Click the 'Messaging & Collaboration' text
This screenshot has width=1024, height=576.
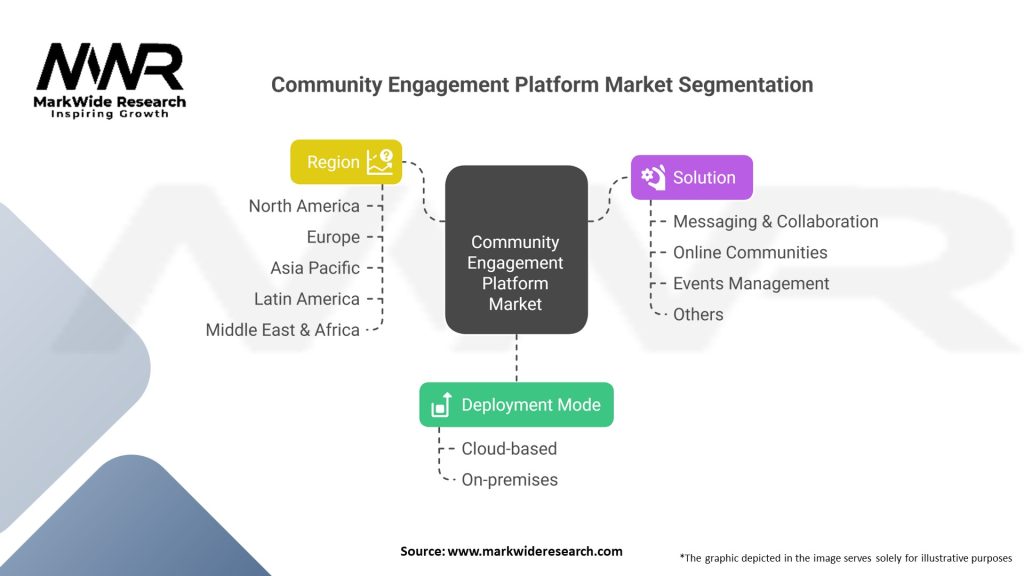(776, 221)
